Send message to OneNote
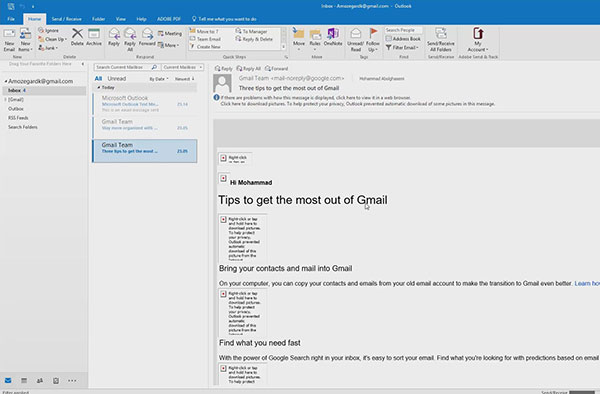 (x=333, y=37)
